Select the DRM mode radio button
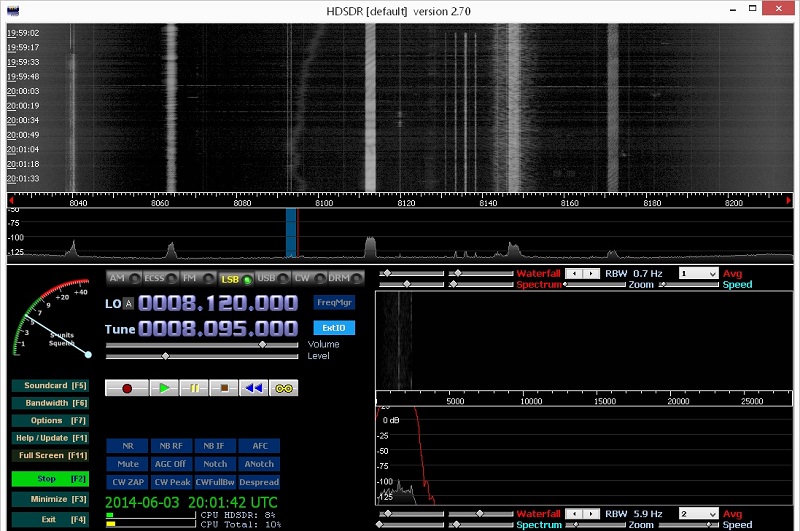The width and height of the screenshot is (800, 531). [343, 278]
